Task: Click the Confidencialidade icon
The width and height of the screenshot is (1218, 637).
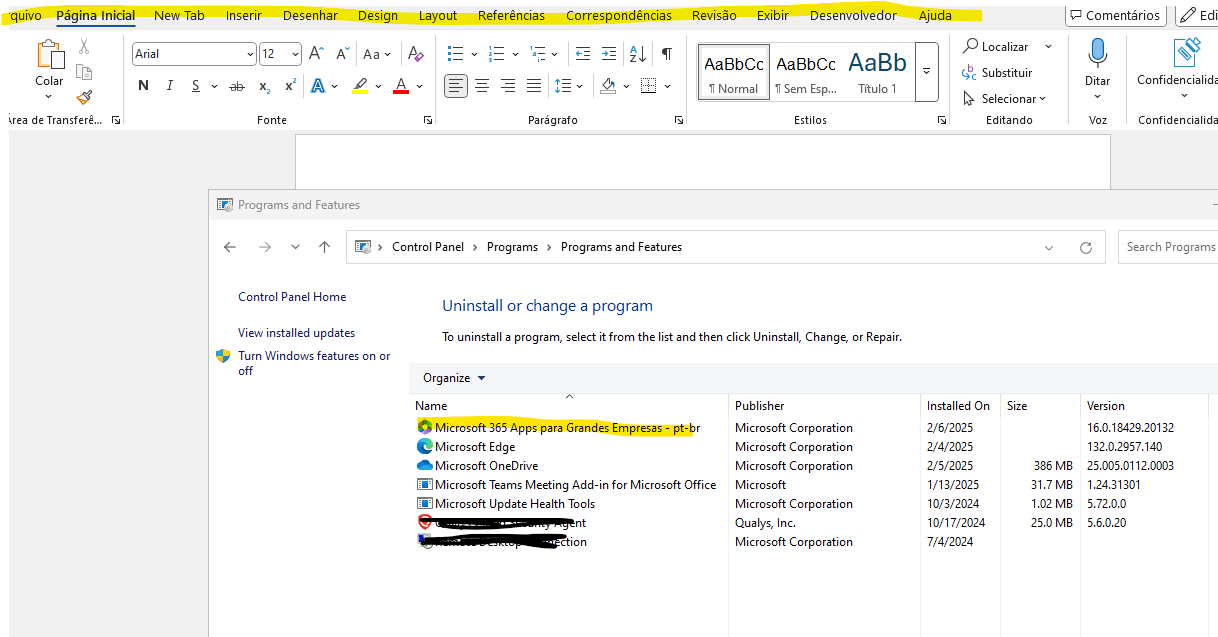Action: click(1186, 52)
